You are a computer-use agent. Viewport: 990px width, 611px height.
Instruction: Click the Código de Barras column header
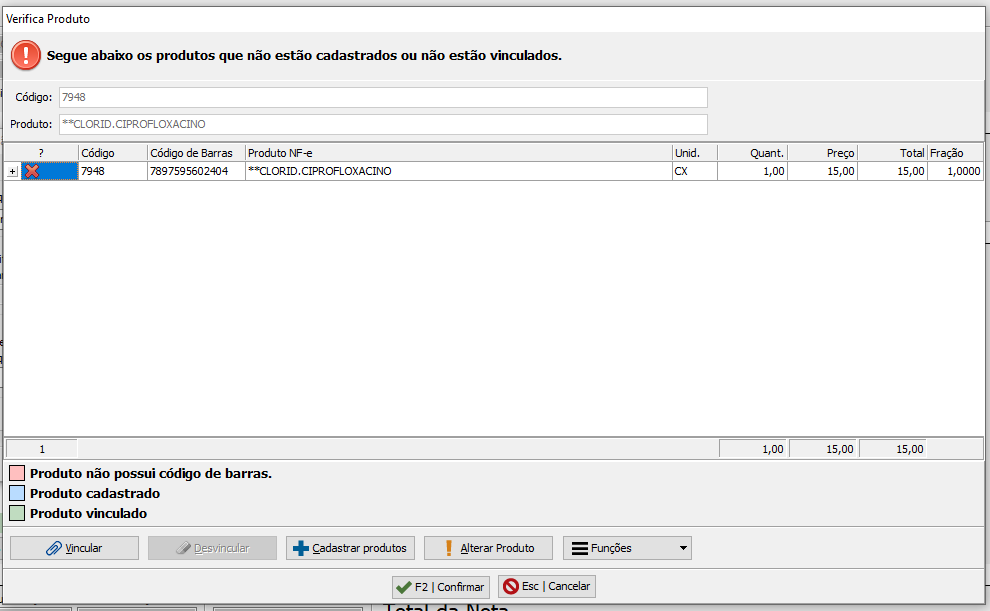pyautogui.click(x=196, y=153)
